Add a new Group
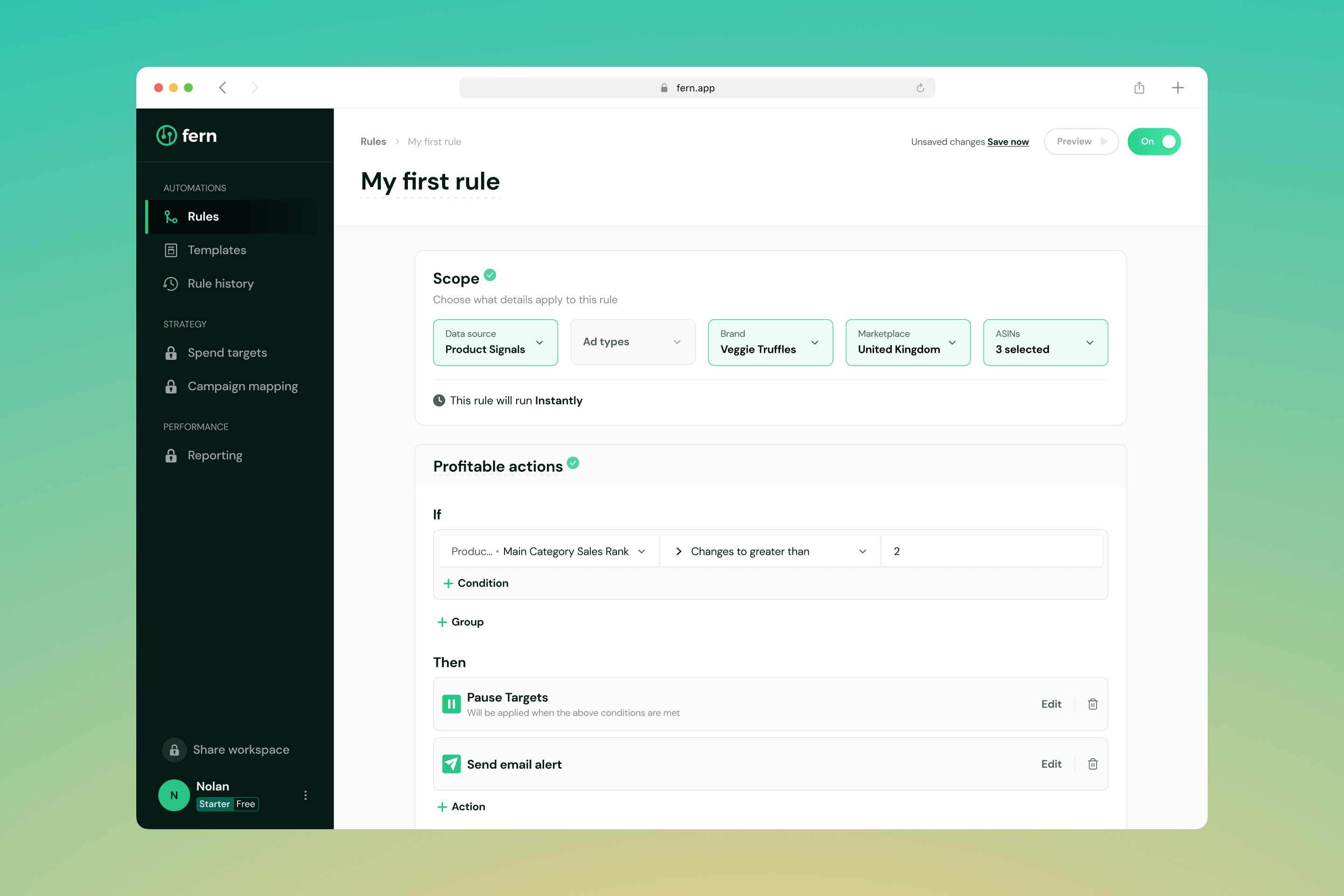1344x896 pixels. tap(461, 622)
